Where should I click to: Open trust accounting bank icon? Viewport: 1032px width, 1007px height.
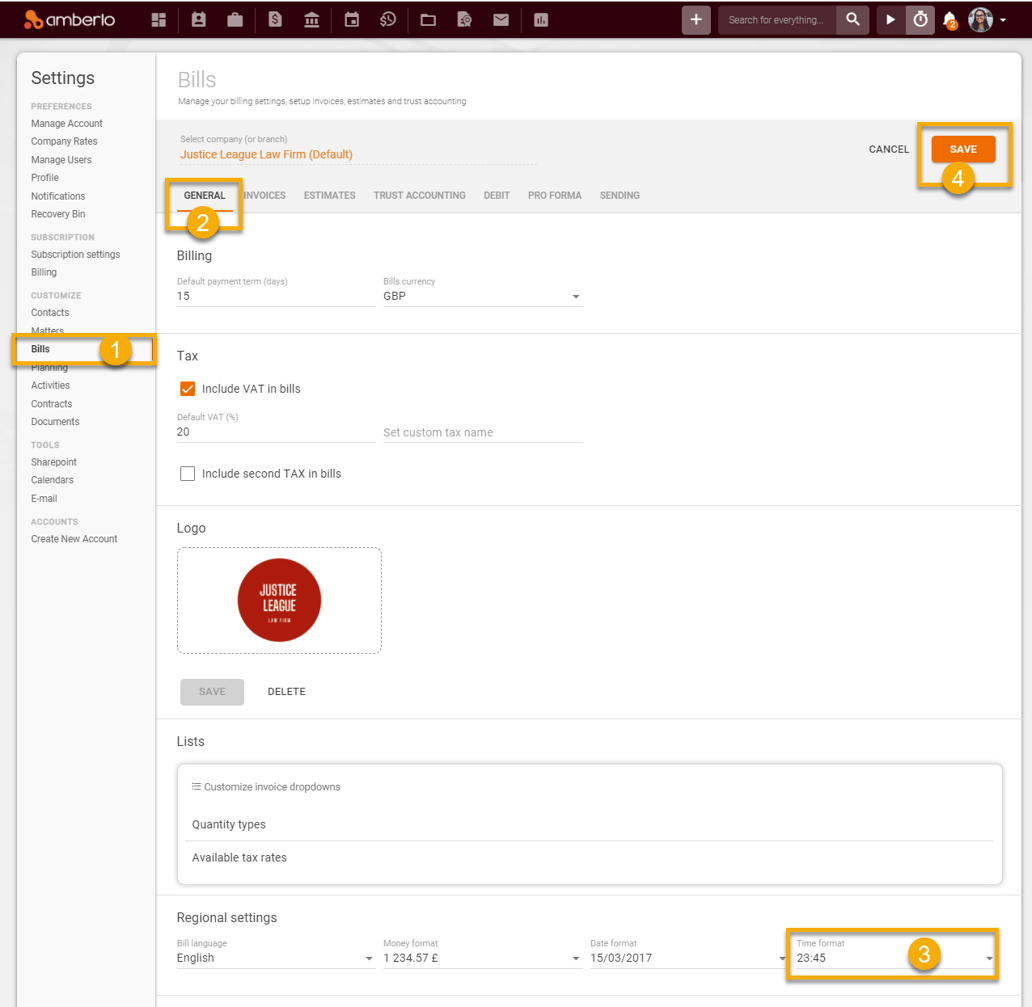tap(312, 20)
